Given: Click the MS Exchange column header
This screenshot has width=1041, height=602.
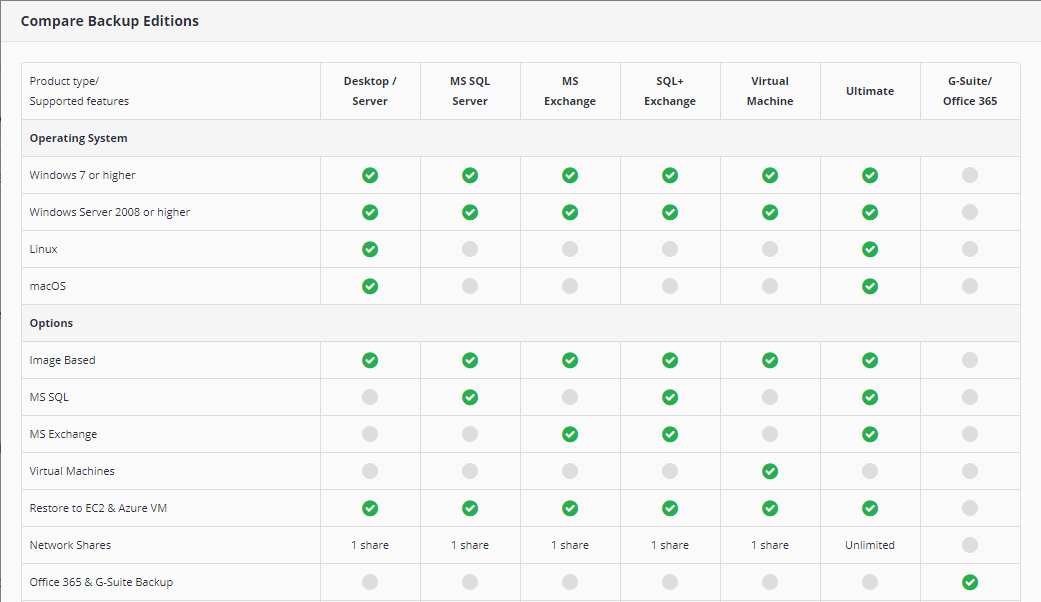Looking at the screenshot, I should click(x=570, y=91).
